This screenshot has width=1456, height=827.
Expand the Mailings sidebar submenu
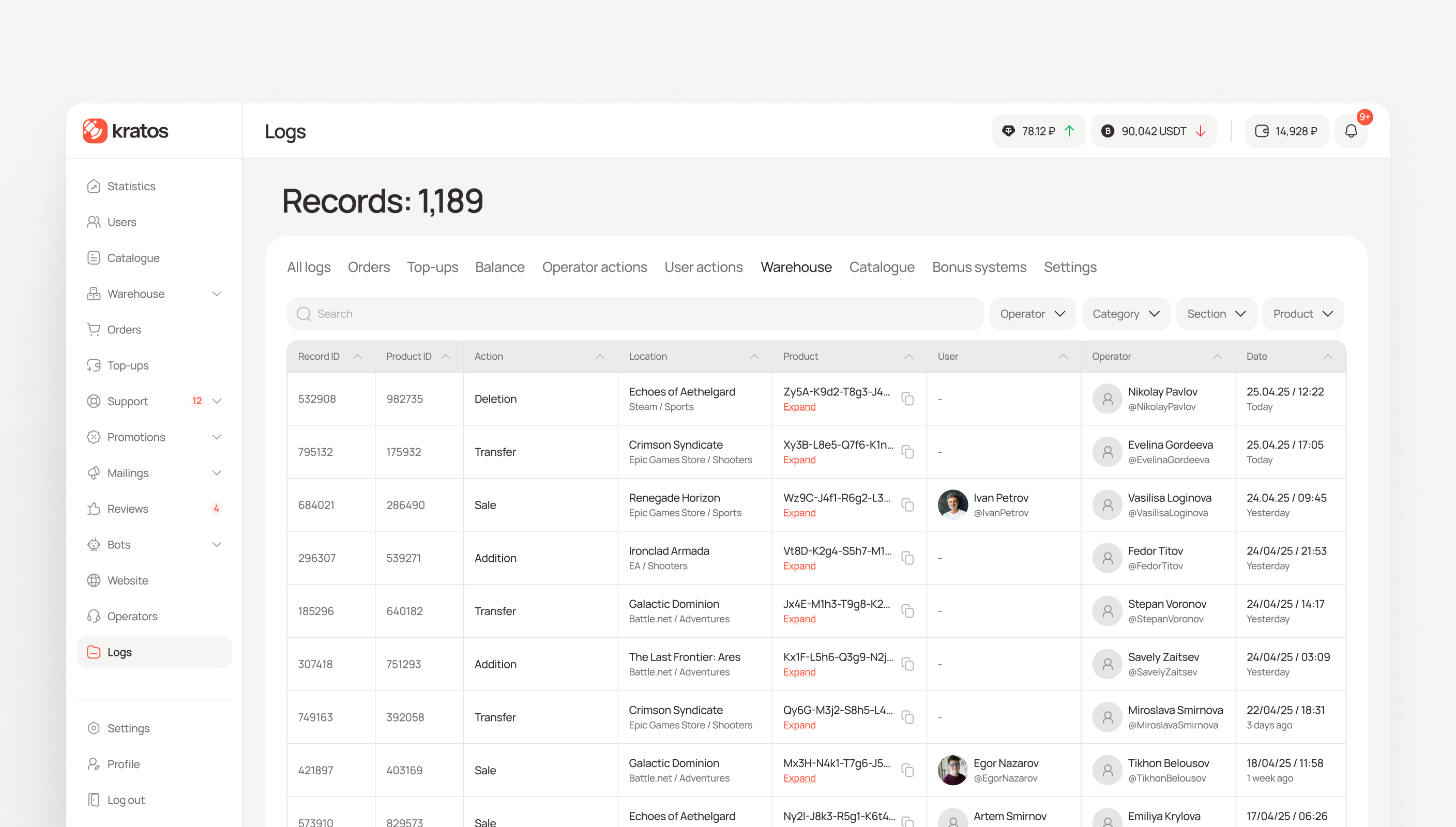(x=217, y=472)
